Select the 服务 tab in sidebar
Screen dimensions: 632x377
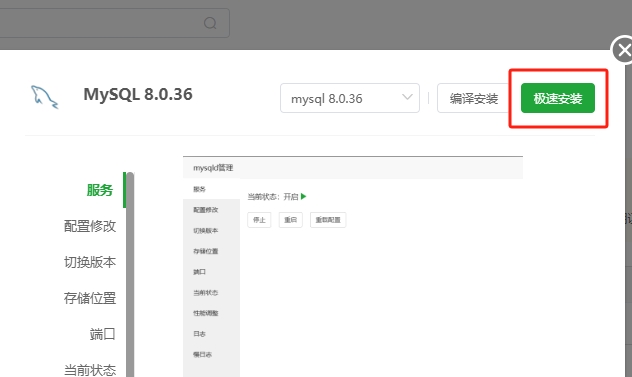point(100,190)
